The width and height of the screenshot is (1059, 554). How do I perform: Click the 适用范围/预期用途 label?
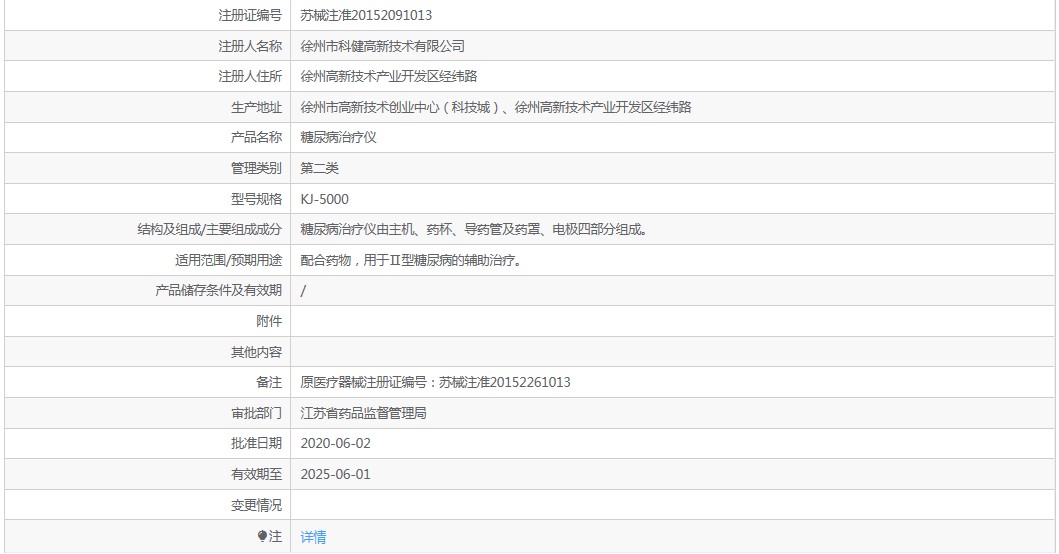click(228, 260)
